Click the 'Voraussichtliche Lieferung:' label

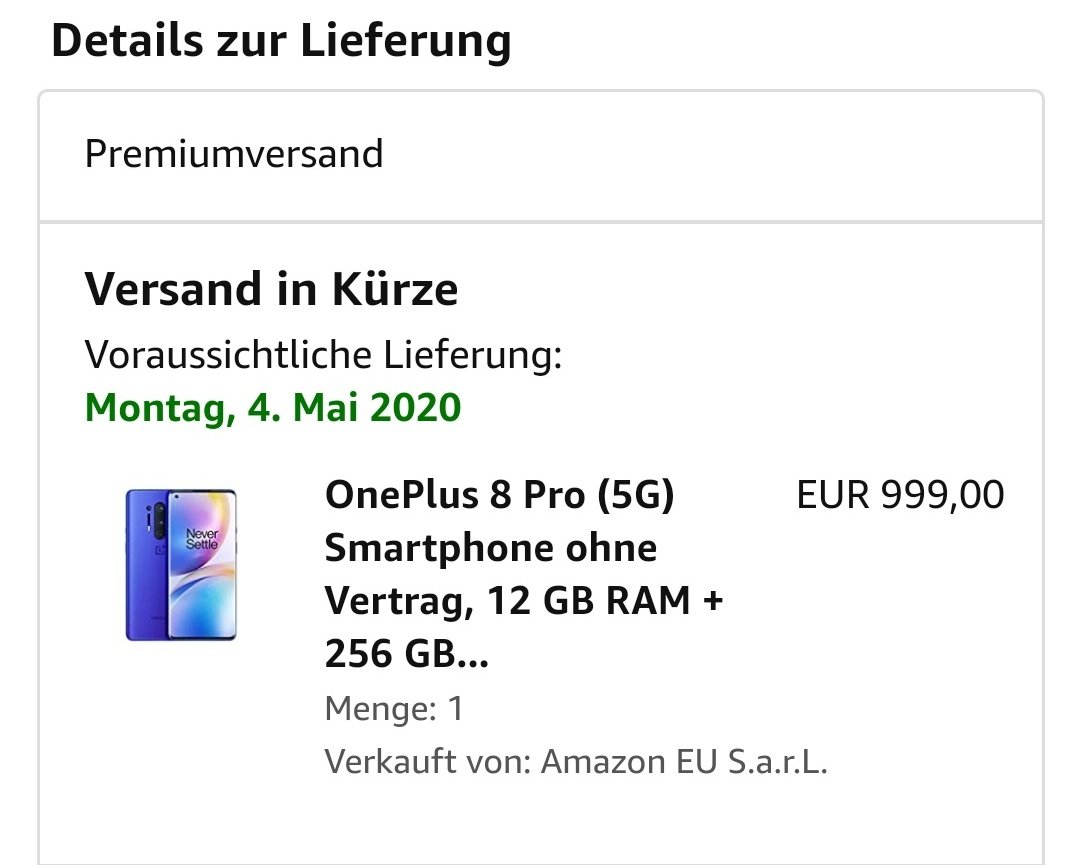[323, 355]
